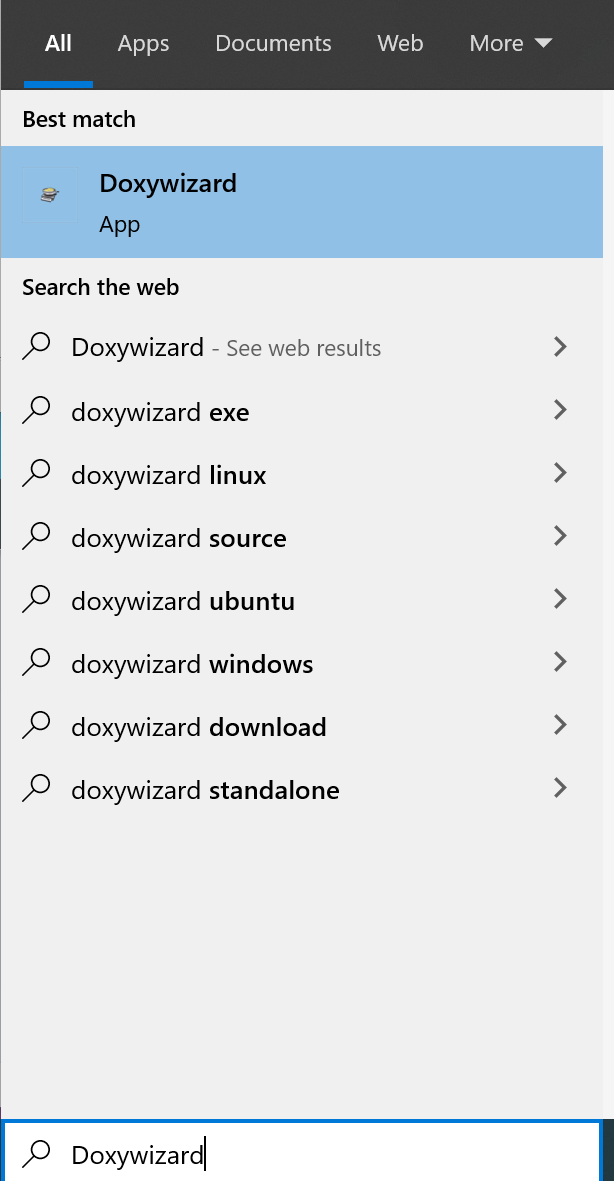Screen dimensions: 614x1181
Task: Launch Doxywizard from Best match
Action: [302, 202]
